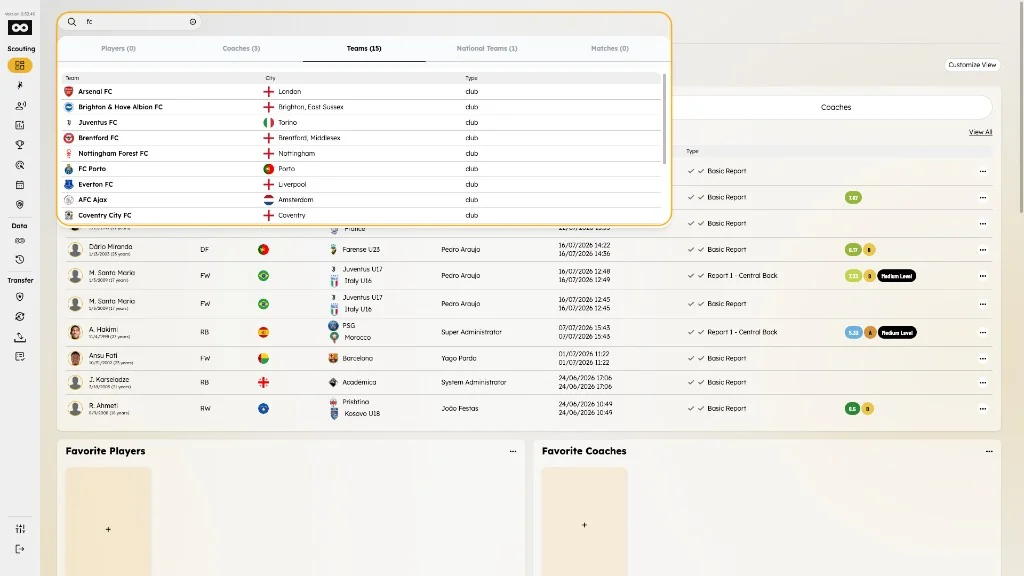Switch to Matches (0) search tab

(609, 48)
